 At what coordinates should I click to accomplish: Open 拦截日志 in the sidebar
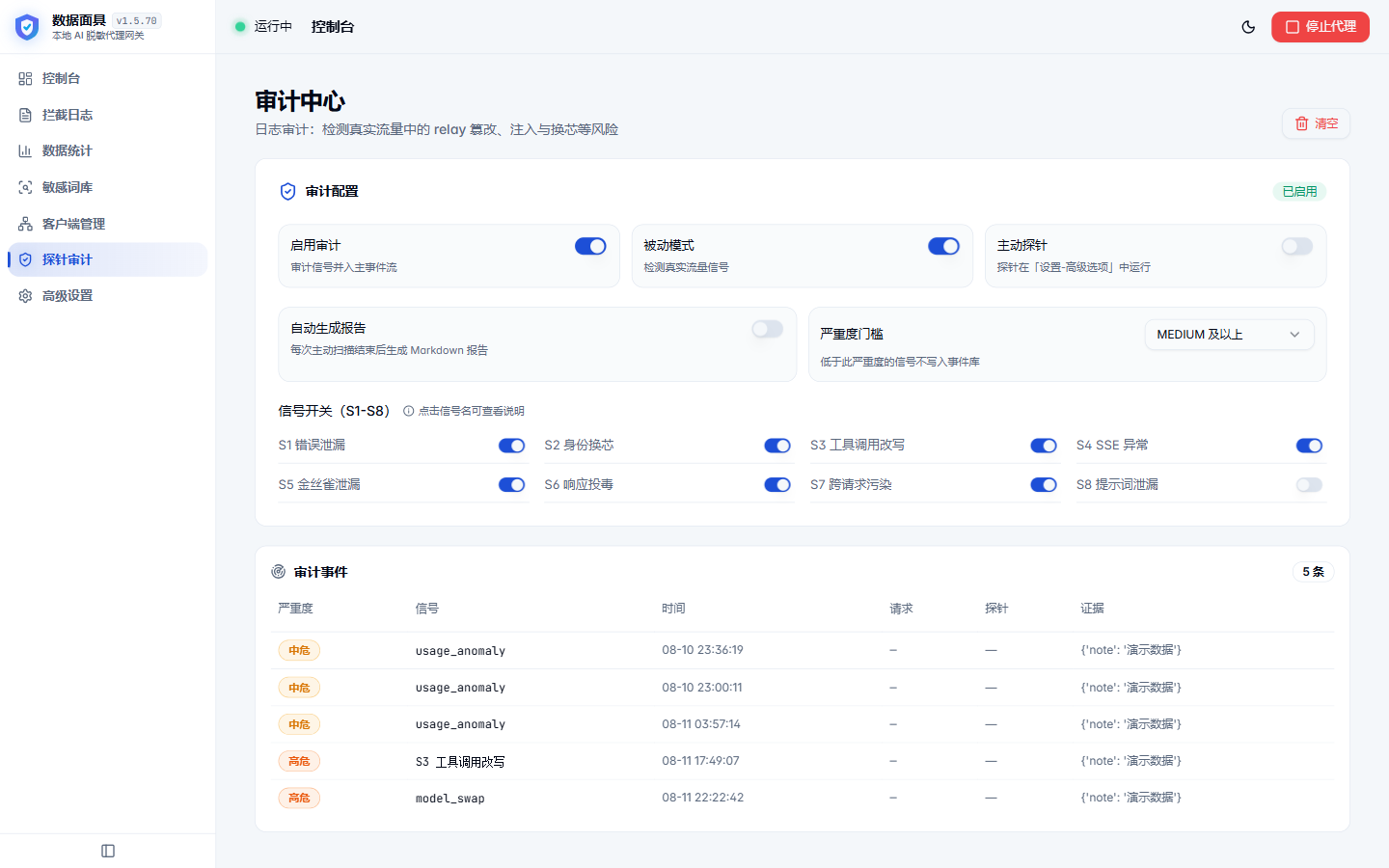107,115
